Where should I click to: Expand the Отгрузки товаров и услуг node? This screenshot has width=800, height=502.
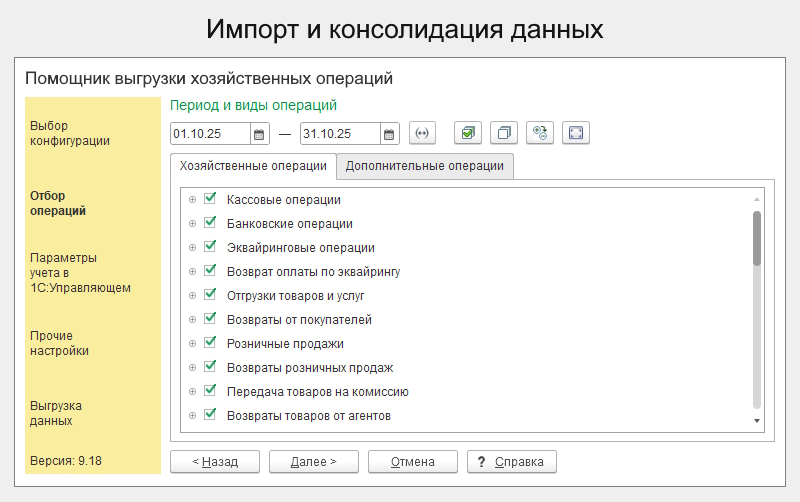[192, 296]
